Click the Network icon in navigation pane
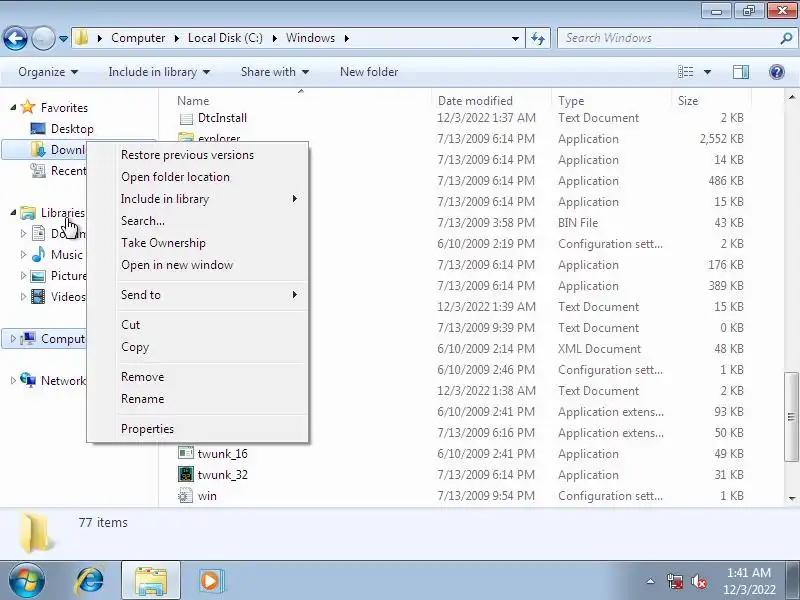The image size is (800, 600). [x=28, y=380]
